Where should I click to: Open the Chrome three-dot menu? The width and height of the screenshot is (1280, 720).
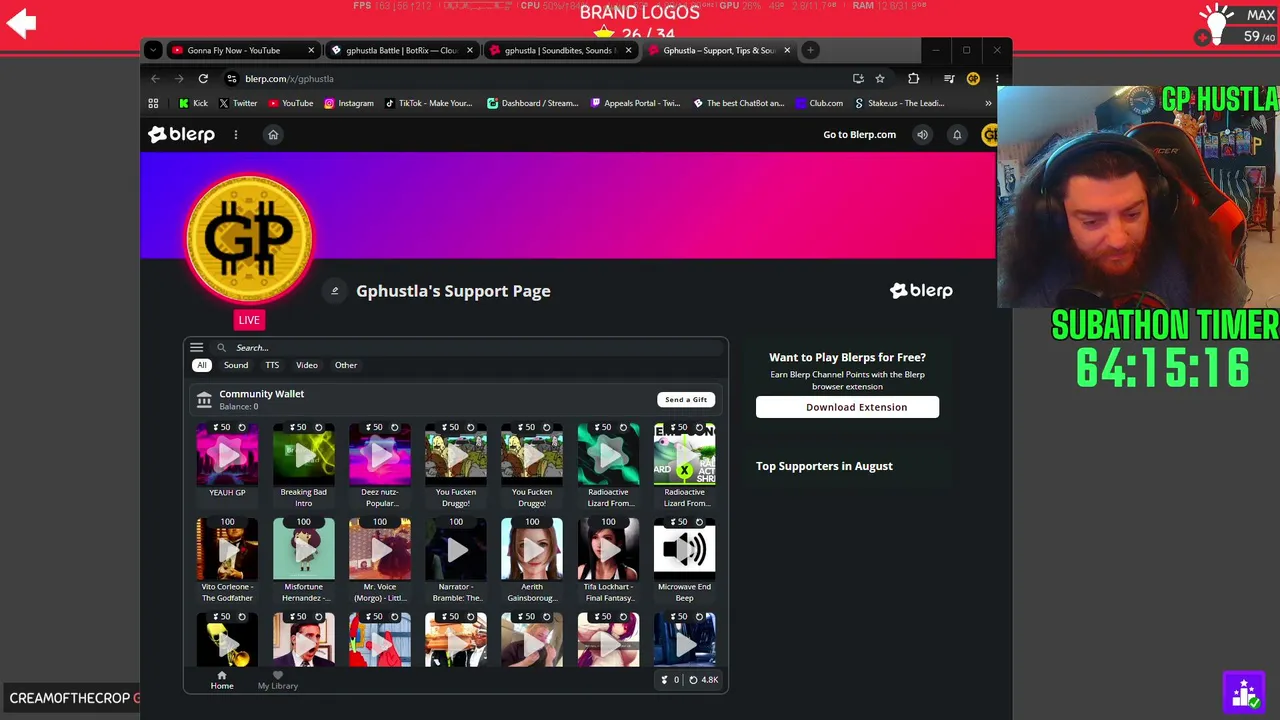coord(997,79)
